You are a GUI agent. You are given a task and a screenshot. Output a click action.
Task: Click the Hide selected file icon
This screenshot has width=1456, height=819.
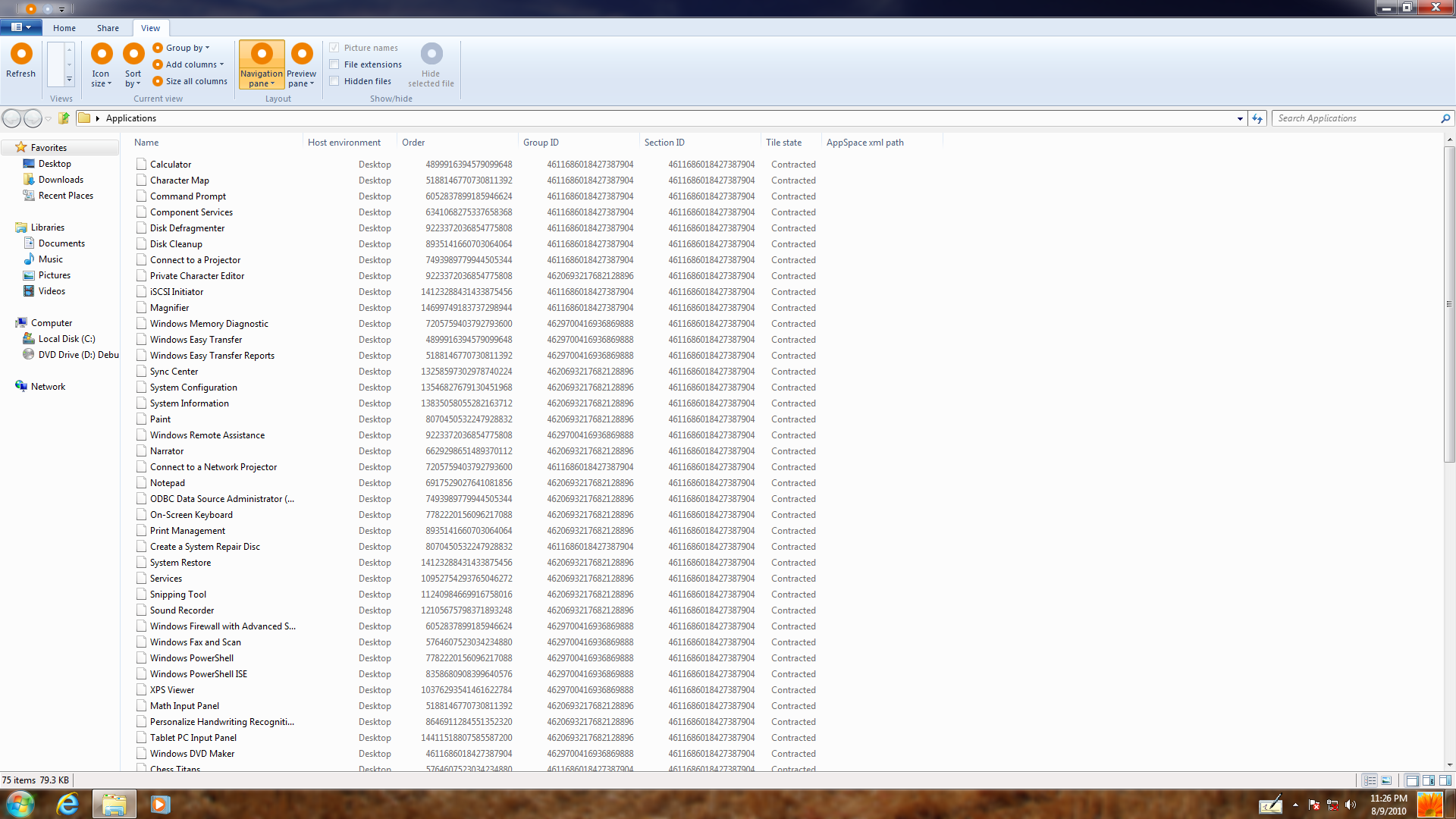pyautogui.click(x=431, y=55)
